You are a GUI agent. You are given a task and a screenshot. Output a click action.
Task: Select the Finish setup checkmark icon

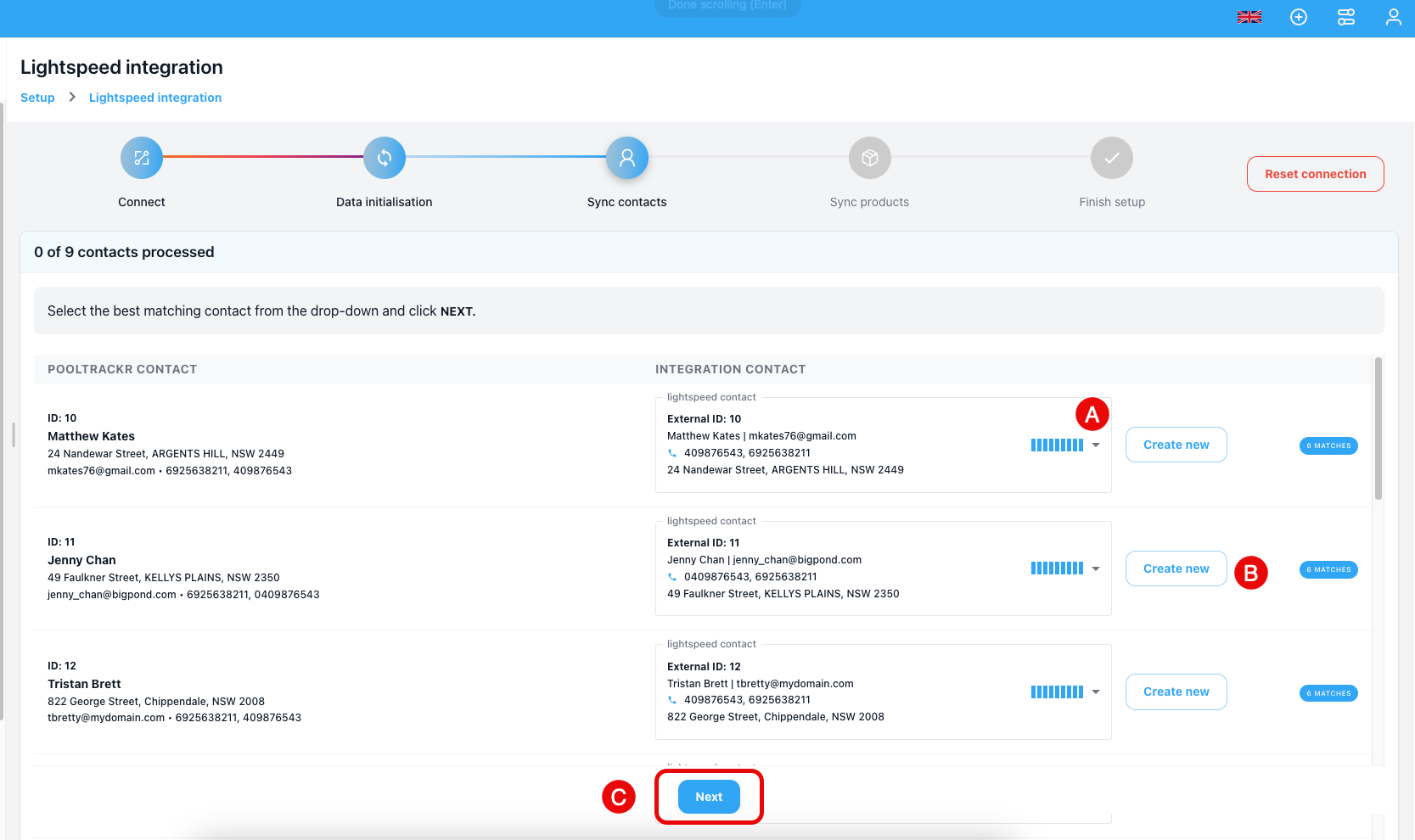pos(1112,158)
